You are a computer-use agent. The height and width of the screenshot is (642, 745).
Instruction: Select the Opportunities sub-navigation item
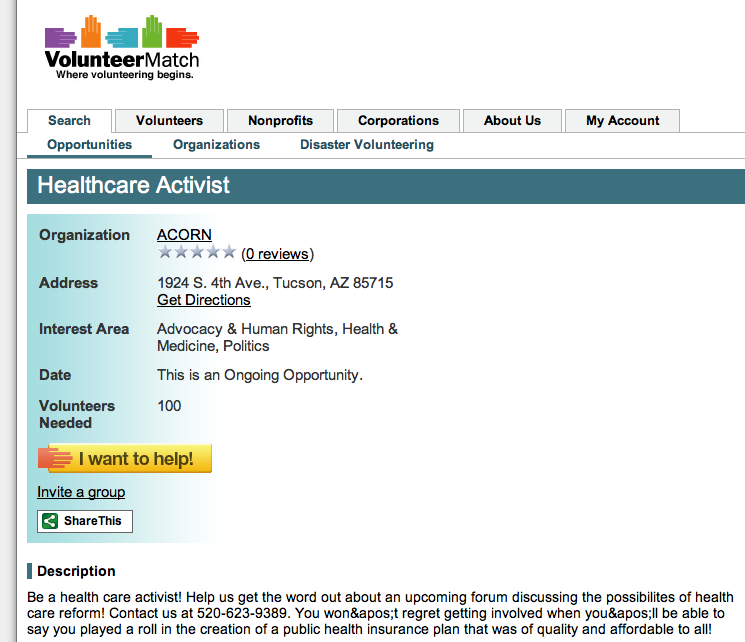pyautogui.click(x=89, y=145)
